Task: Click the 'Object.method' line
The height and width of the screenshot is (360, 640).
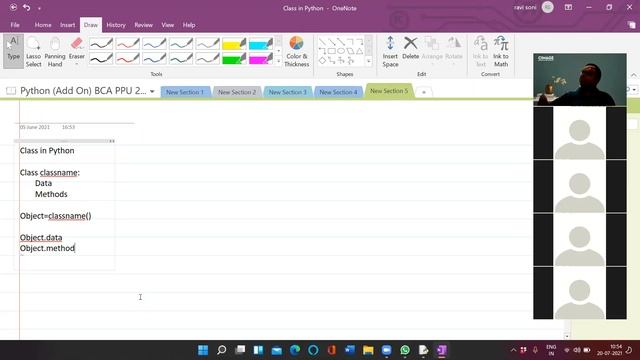Action: (x=47, y=248)
